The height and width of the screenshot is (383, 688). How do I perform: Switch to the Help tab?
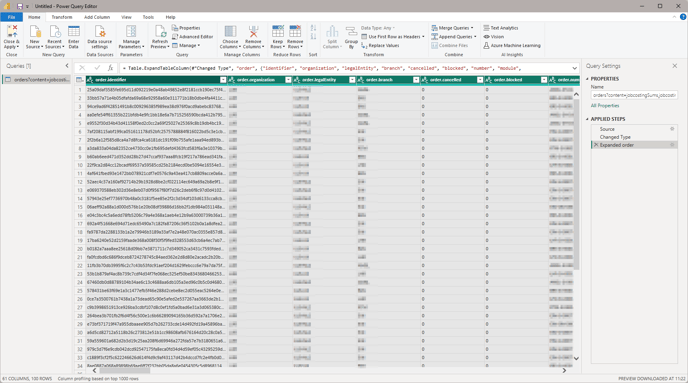(x=170, y=17)
